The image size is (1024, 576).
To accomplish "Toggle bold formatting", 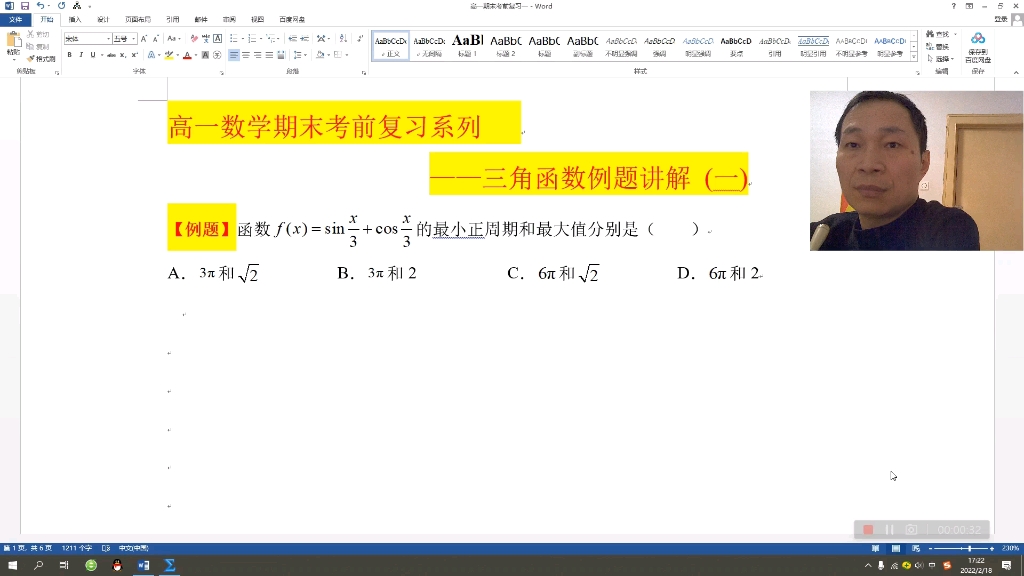I will pyautogui.click(x=69, y=55).
